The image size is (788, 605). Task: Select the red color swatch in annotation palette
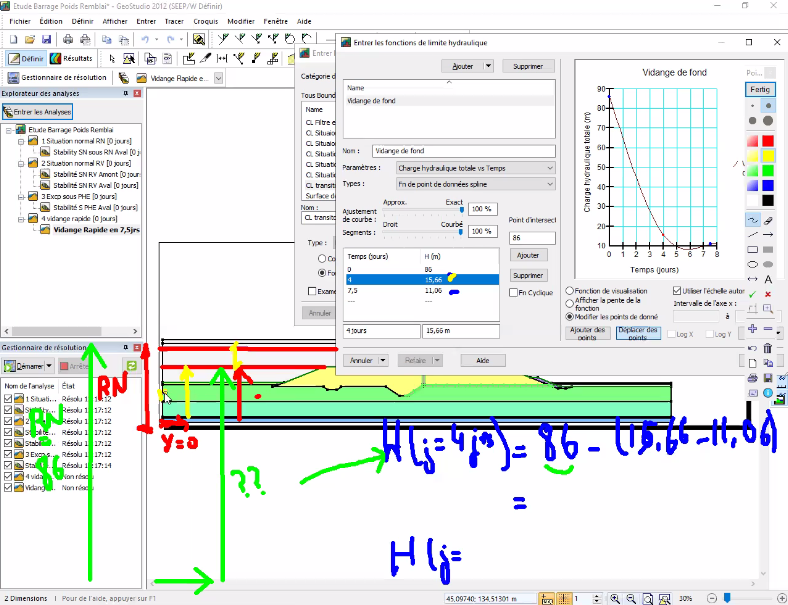[x=768, y=141]
